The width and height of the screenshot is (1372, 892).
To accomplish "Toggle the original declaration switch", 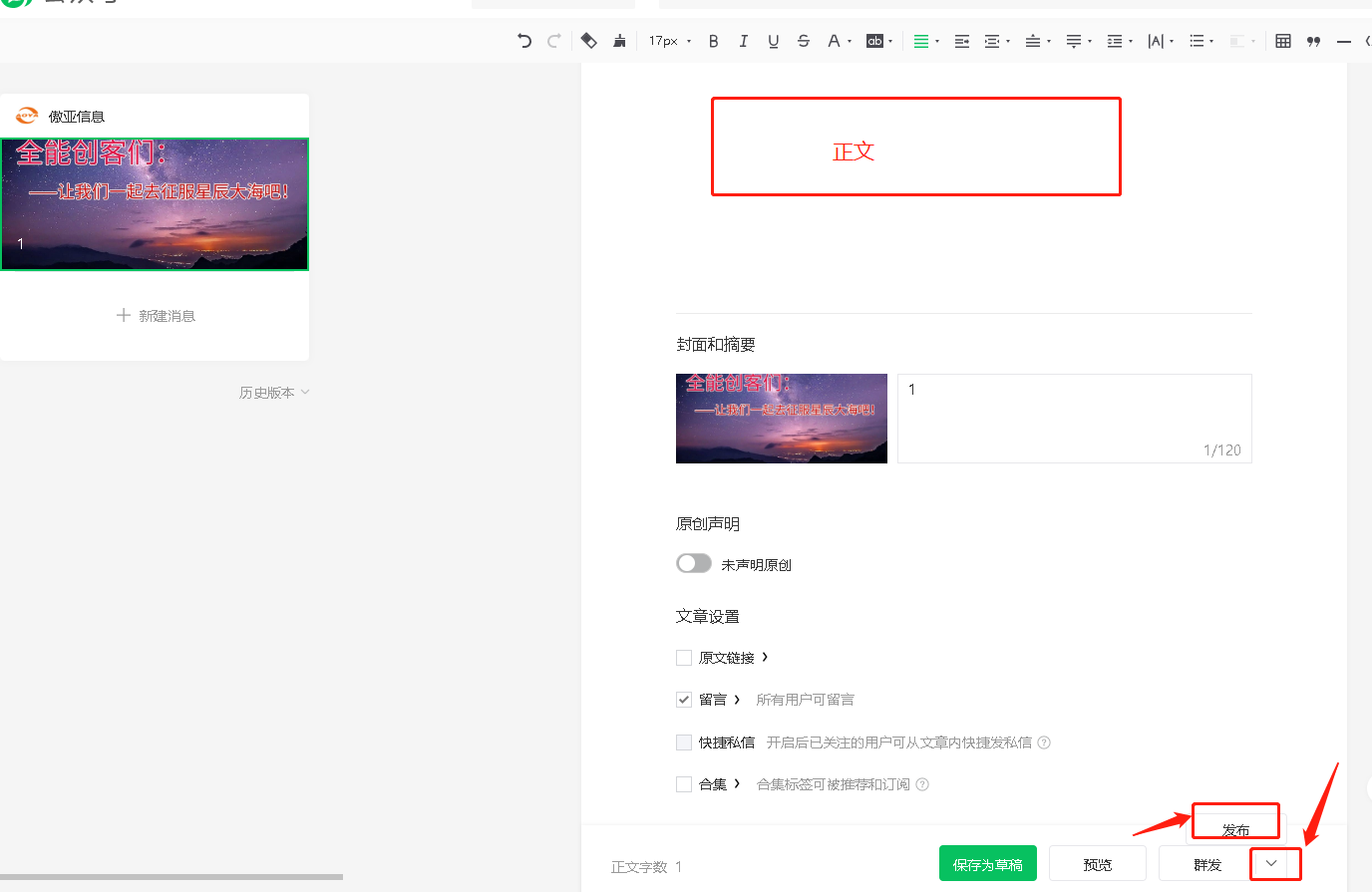I will click(694, 564).
